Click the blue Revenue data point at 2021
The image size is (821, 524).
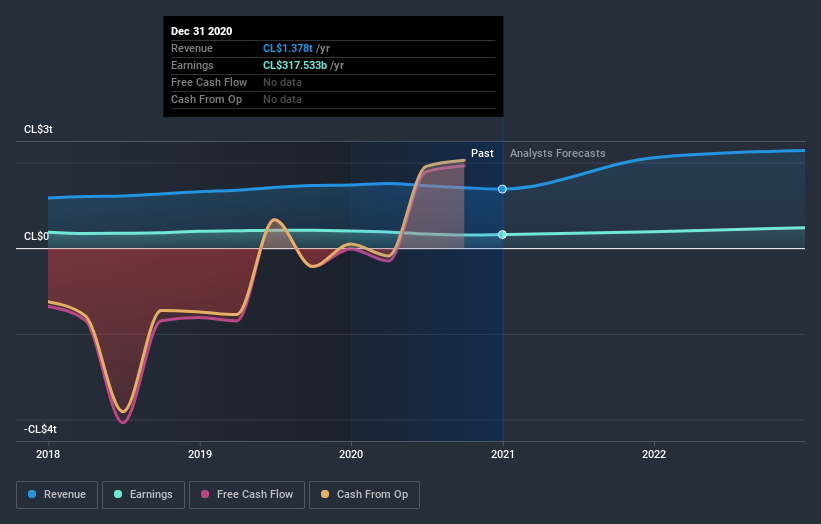(x=502, y=189)
